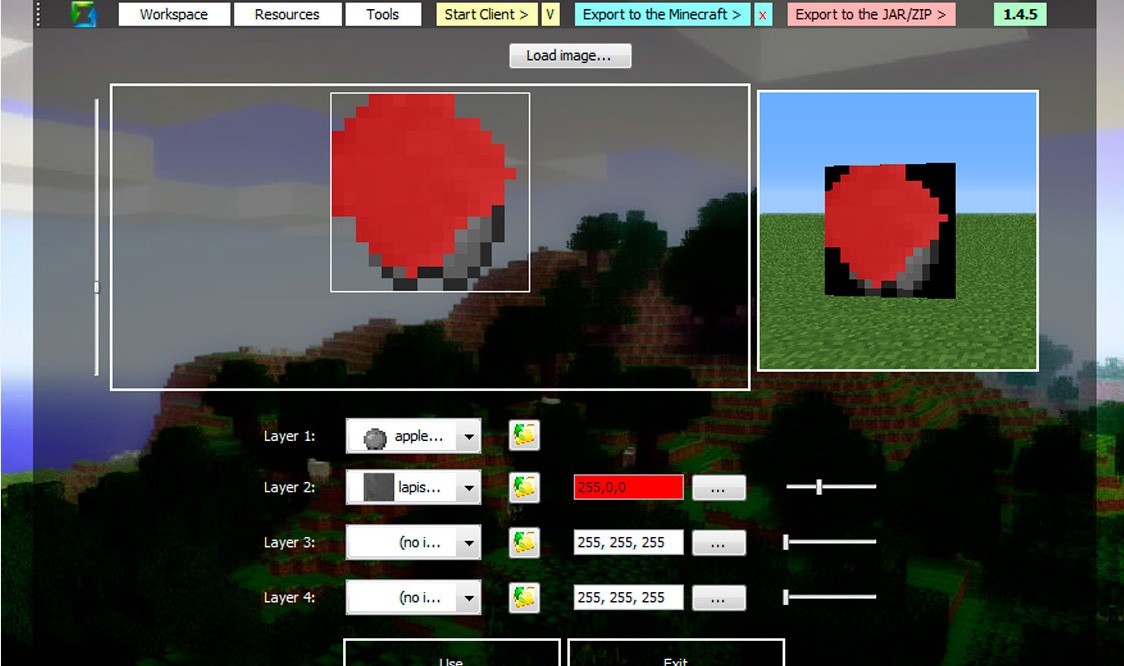Expand the Layer 4 texture dropdown
The width and height of the screenshot is (1124, 666).
pyautogui.click(x=468, y=598)
